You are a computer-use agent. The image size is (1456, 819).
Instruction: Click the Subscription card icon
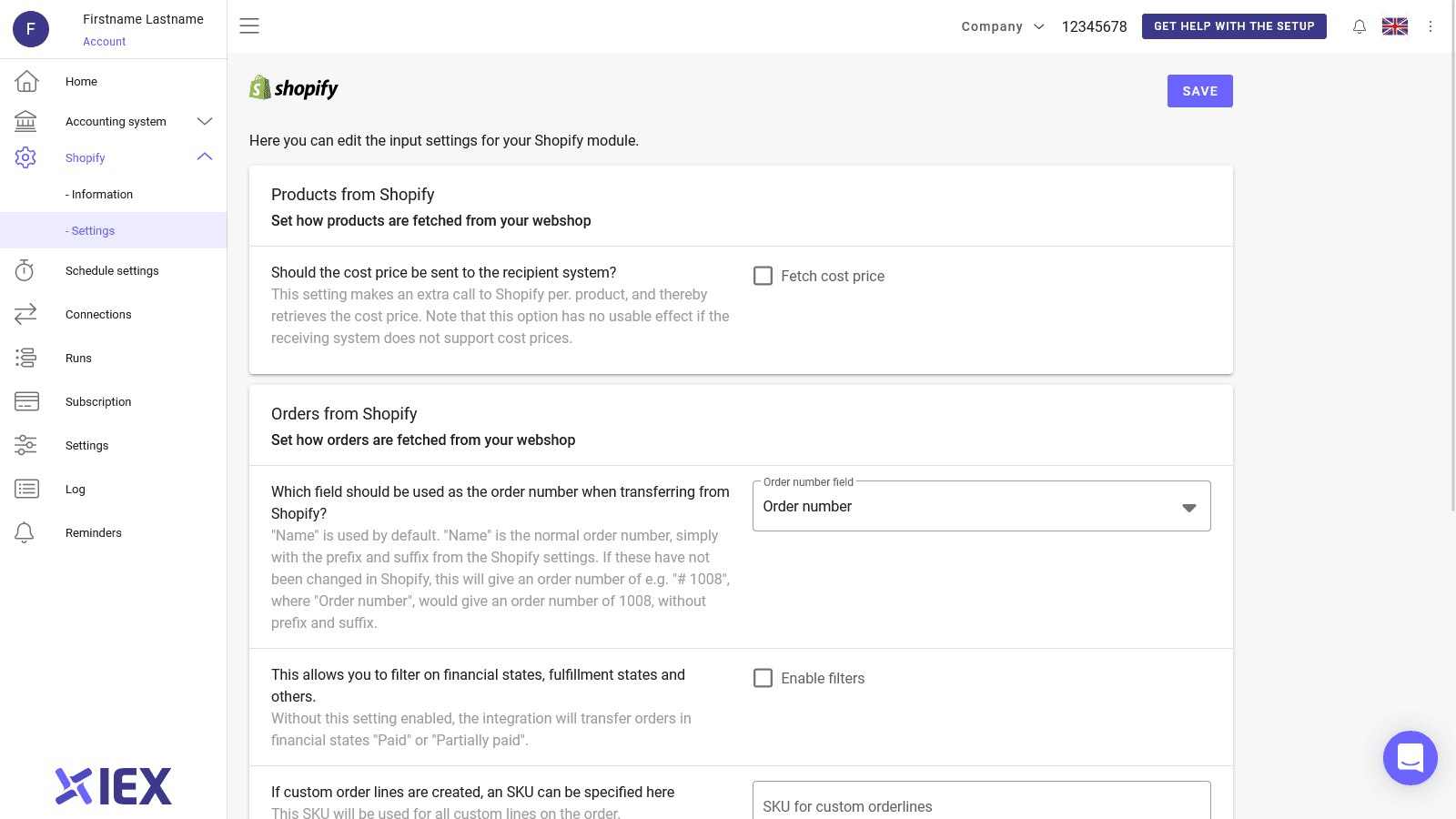click(25, 401)
